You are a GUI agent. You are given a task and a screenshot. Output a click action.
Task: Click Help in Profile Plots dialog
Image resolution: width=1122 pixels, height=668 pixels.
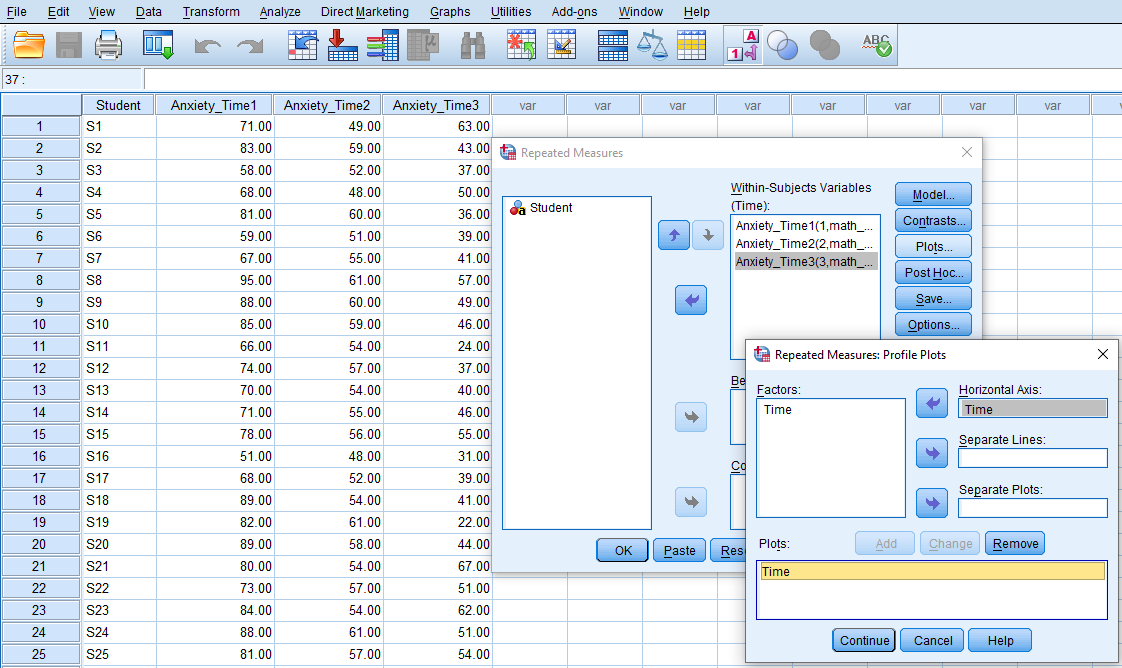[1000, 641]
